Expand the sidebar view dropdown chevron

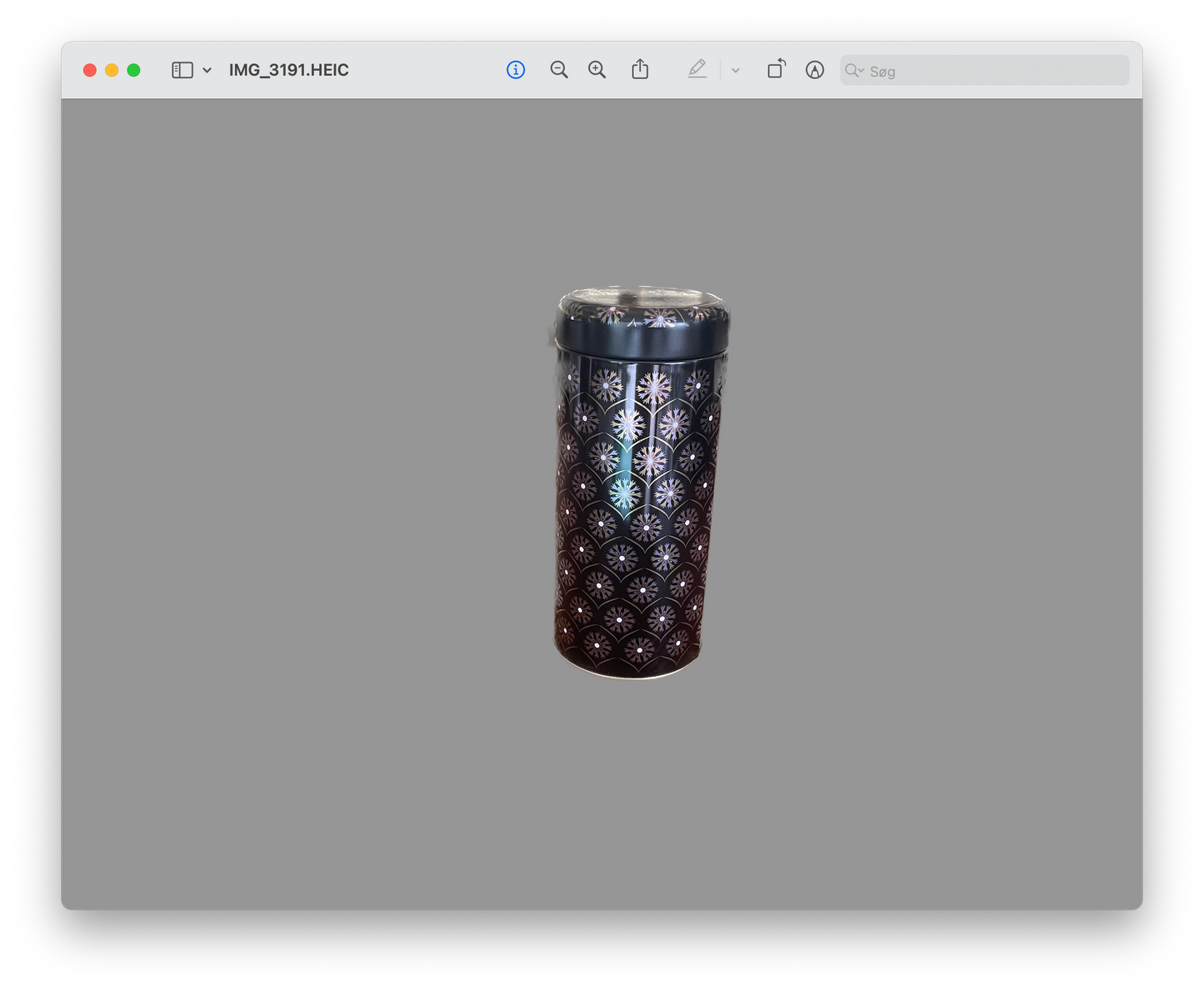(207, 70)
